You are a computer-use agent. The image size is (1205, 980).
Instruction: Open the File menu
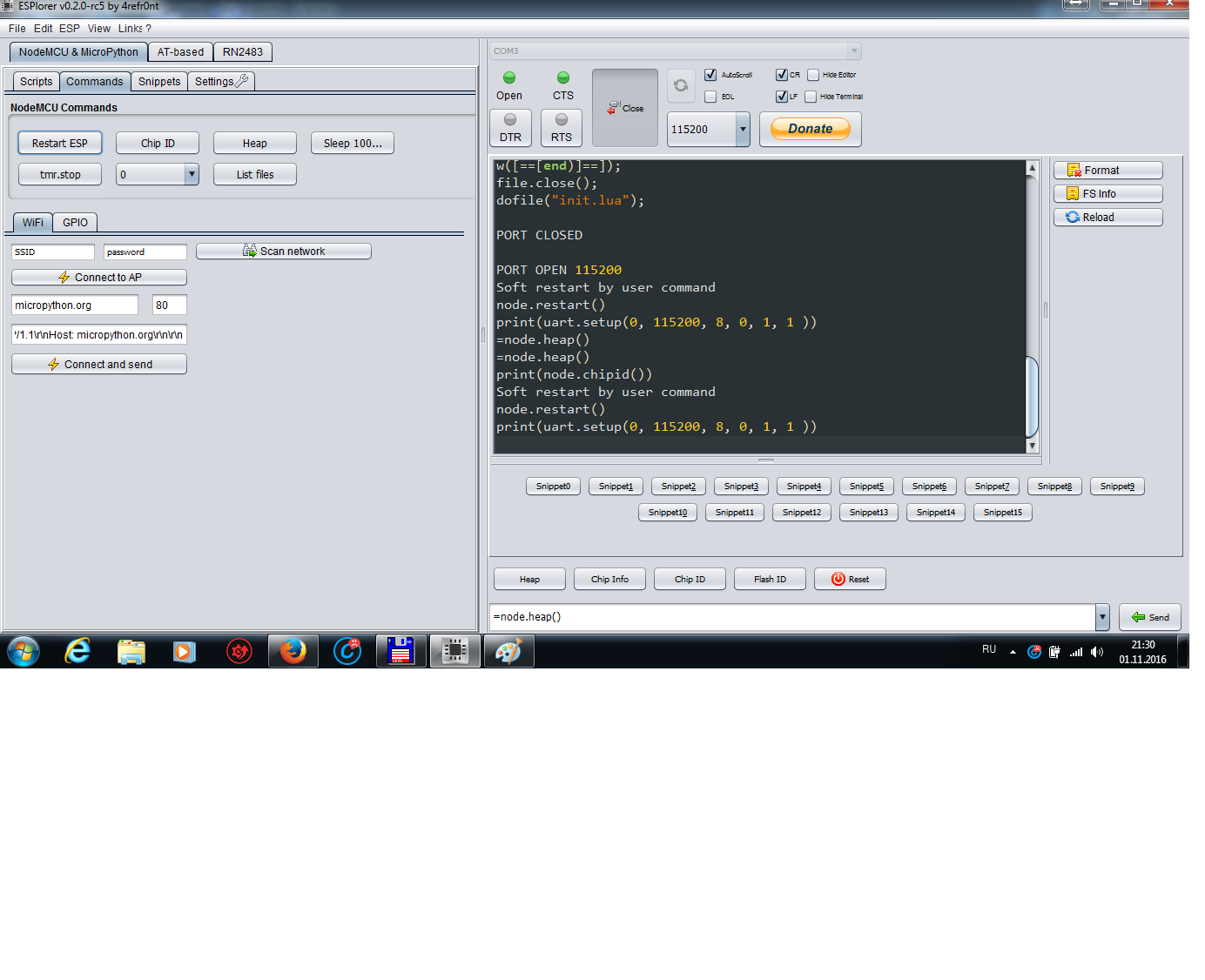17,29
